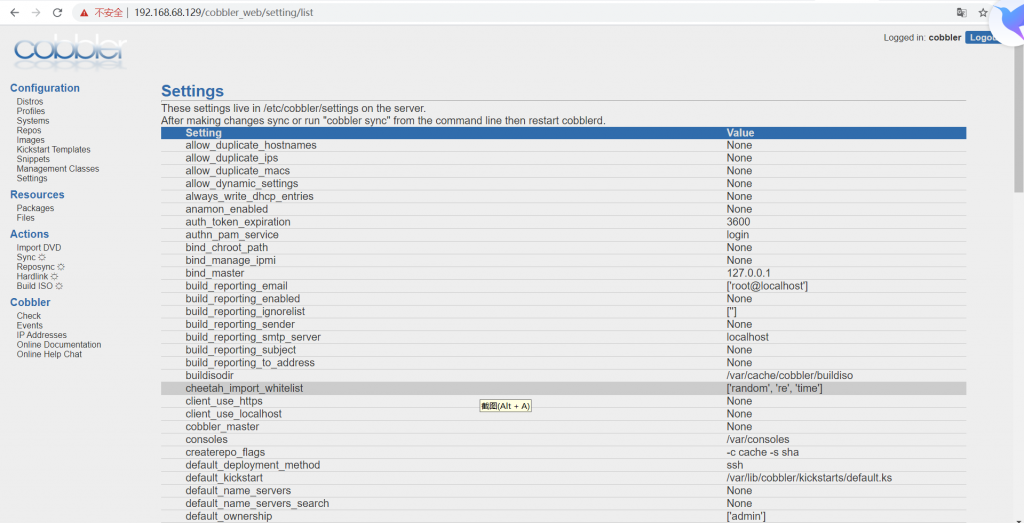
Task: Click the translate page icon
Action: tap(961, 12)
